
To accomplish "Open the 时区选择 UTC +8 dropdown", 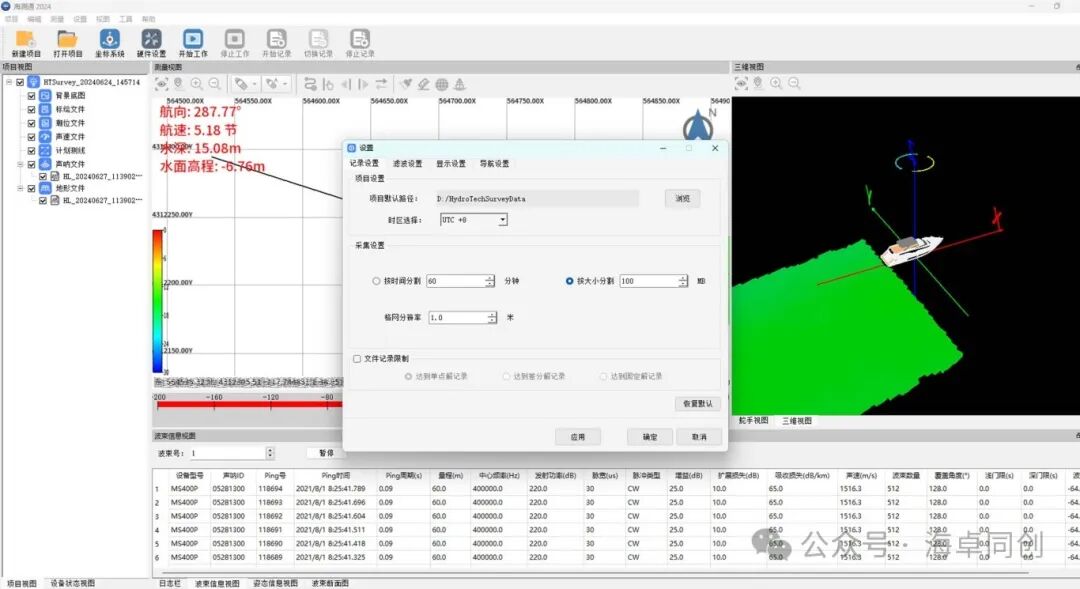I will pos(474,219).
